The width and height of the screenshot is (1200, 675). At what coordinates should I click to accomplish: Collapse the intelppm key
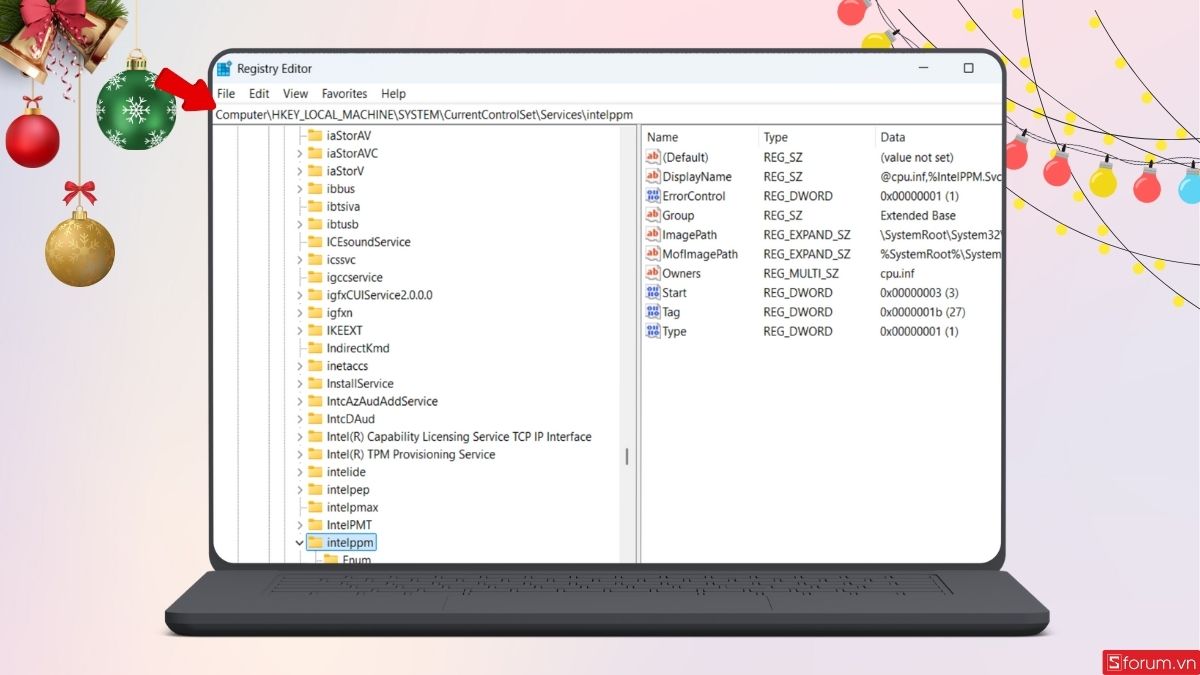tap(299, 542)
